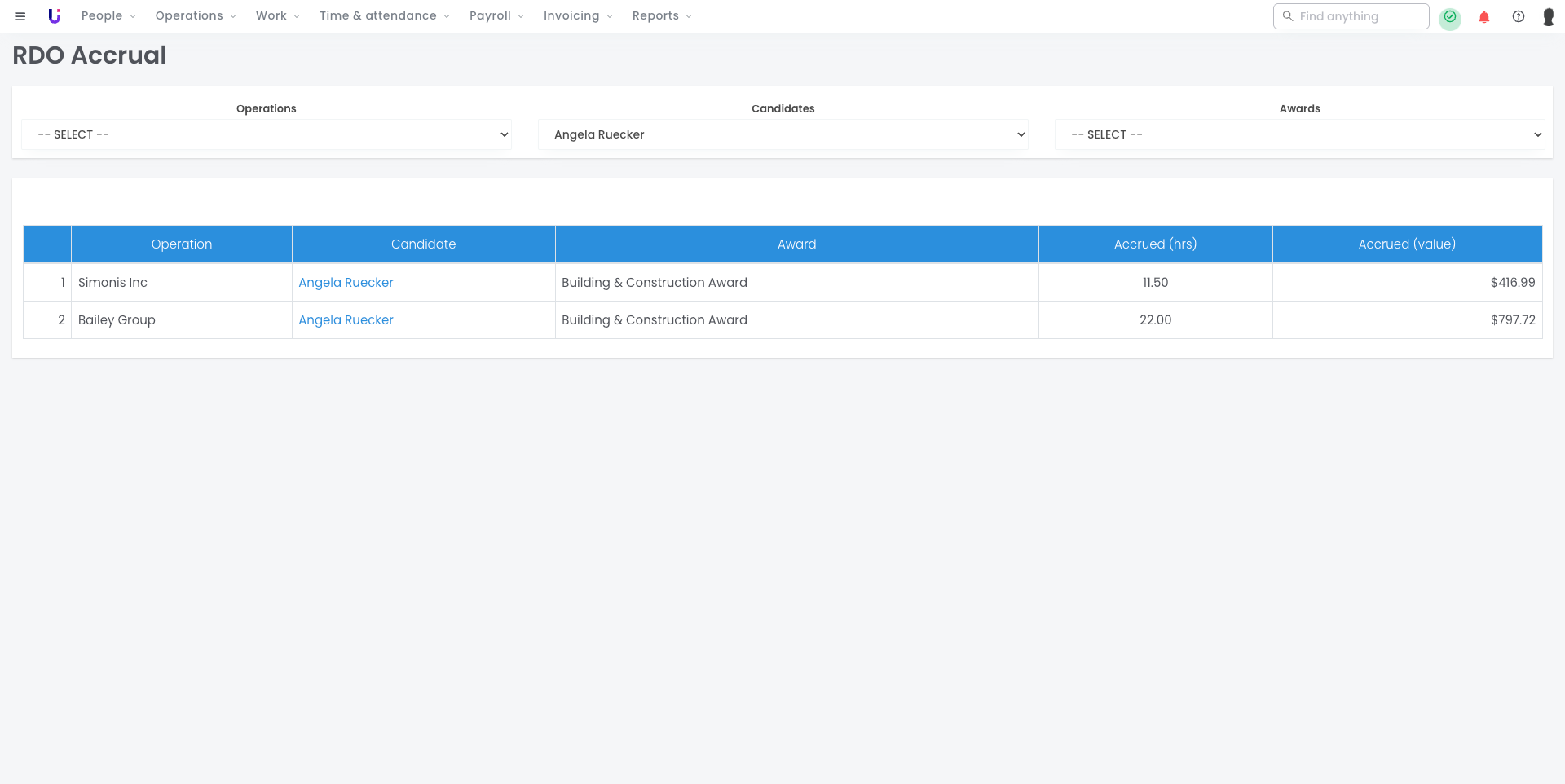
Task: Click the 22.00 accrued hours value
Action: tap(1156, 320)
